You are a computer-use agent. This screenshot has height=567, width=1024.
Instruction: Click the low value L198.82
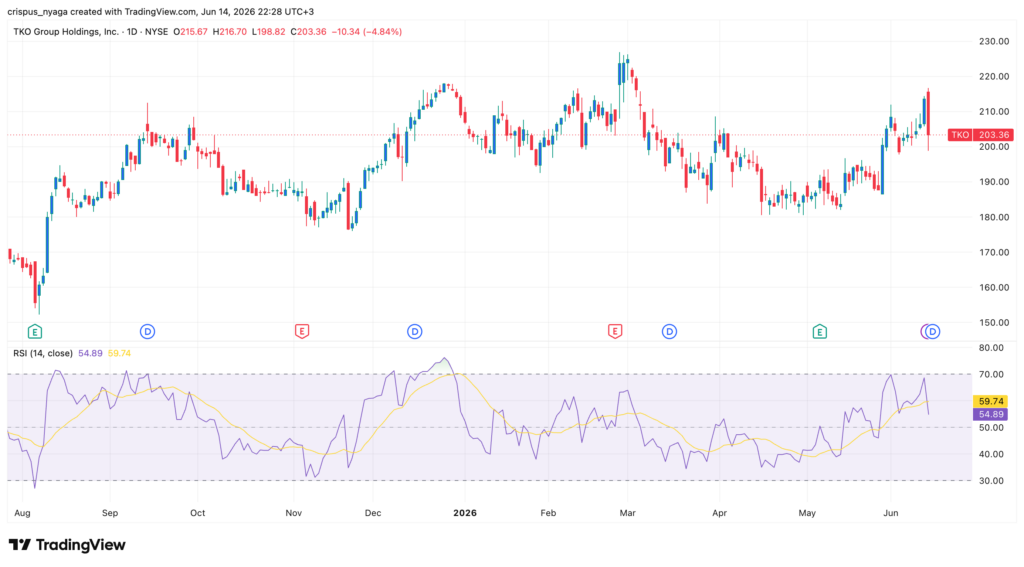coord(268,31)
